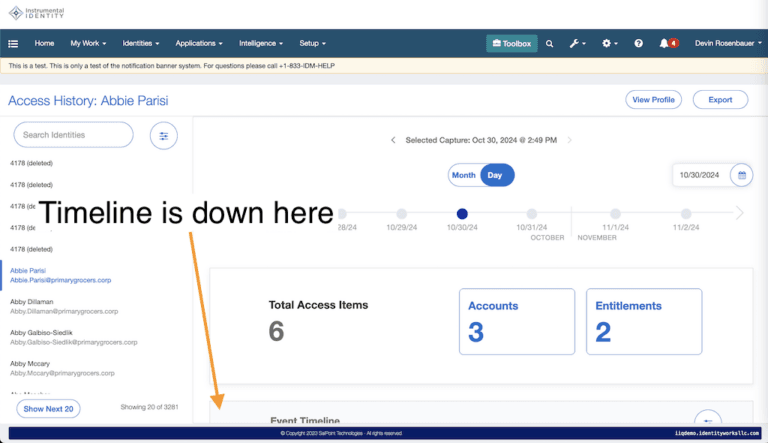
Task: Open the Accounts card showing 3
Action: (517, 321)
